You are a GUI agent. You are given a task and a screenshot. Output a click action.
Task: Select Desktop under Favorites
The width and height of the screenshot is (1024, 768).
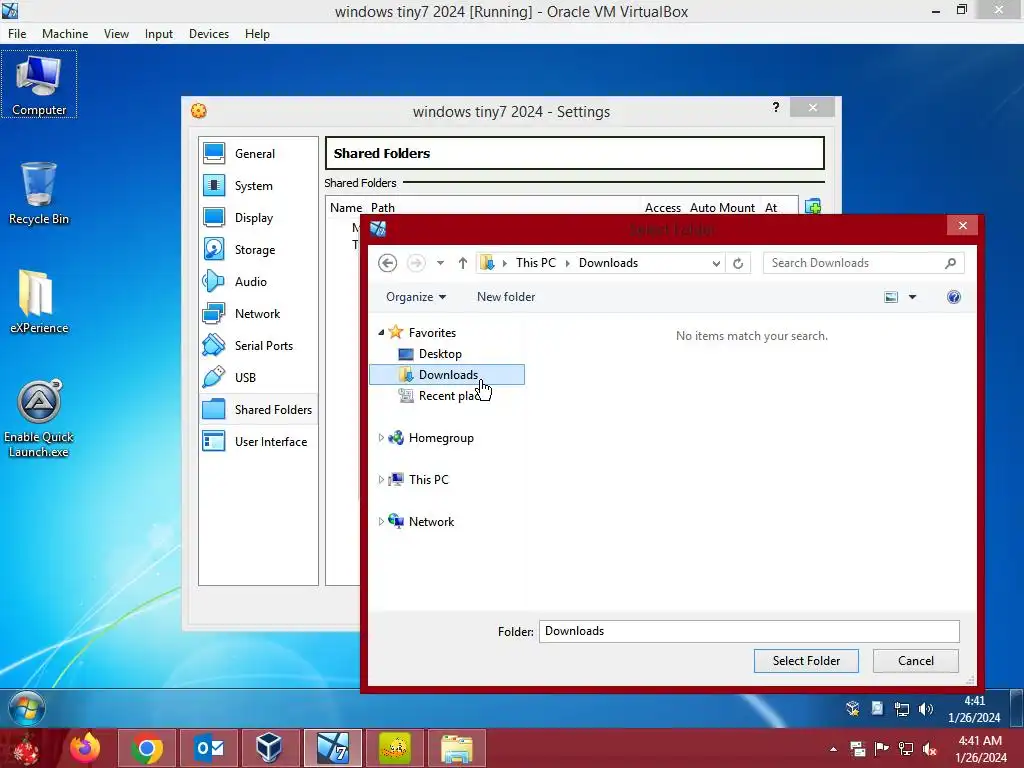coord(440,354)
